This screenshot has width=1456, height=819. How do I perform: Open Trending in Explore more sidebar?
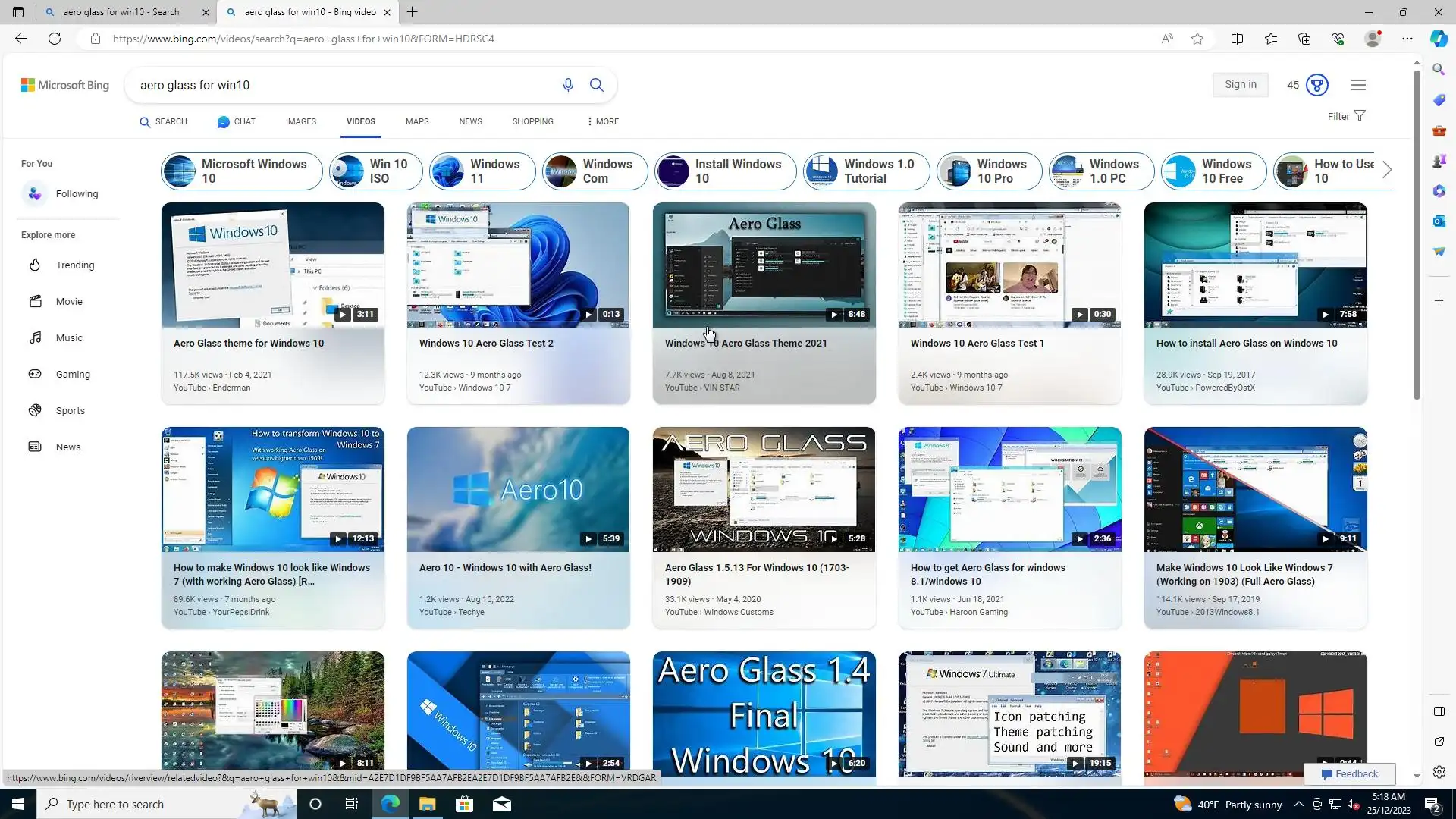(x=74, y=265)
